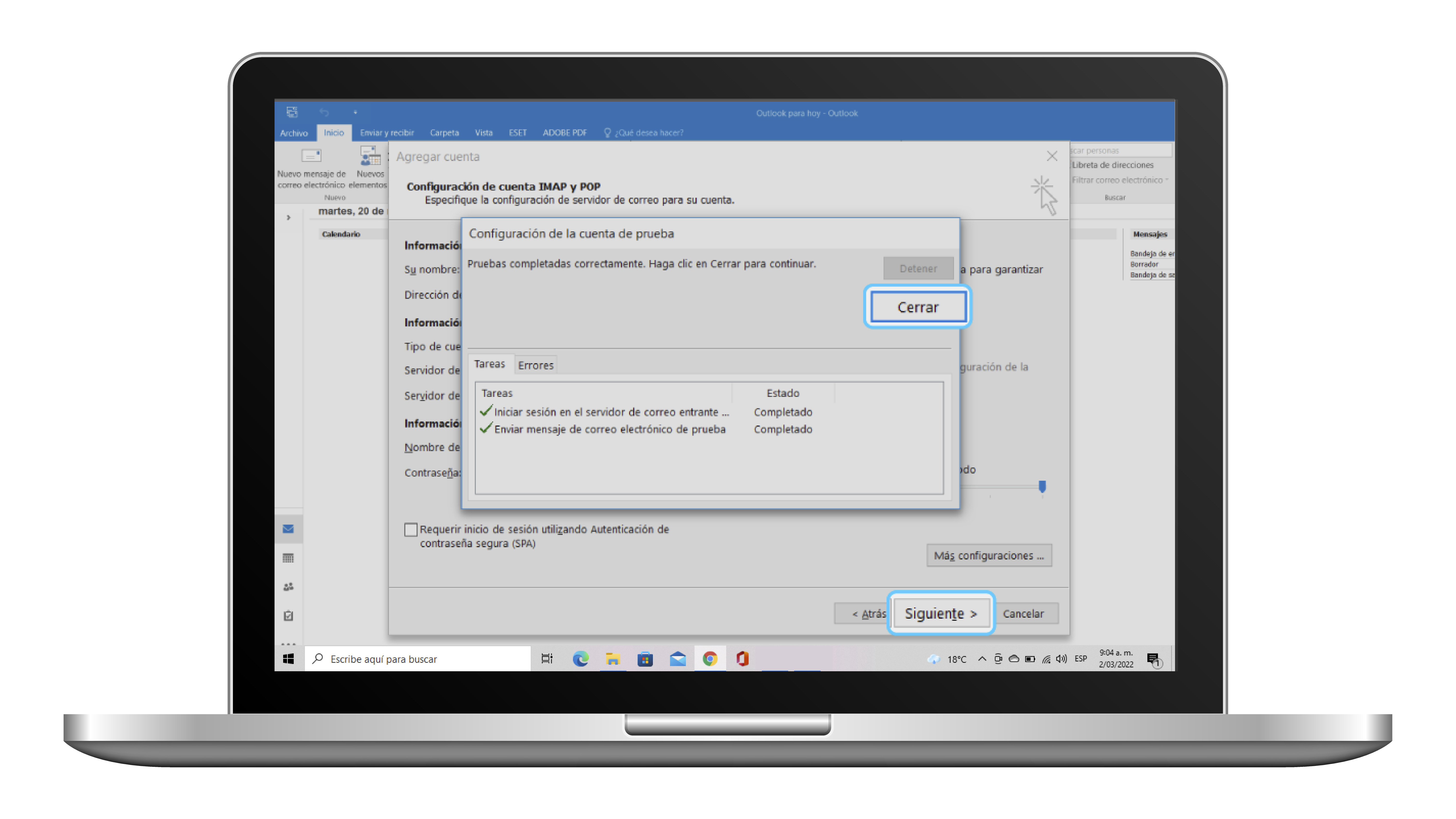
Task: Click the Task View icon on the taskbar
Action: [547, 658]
